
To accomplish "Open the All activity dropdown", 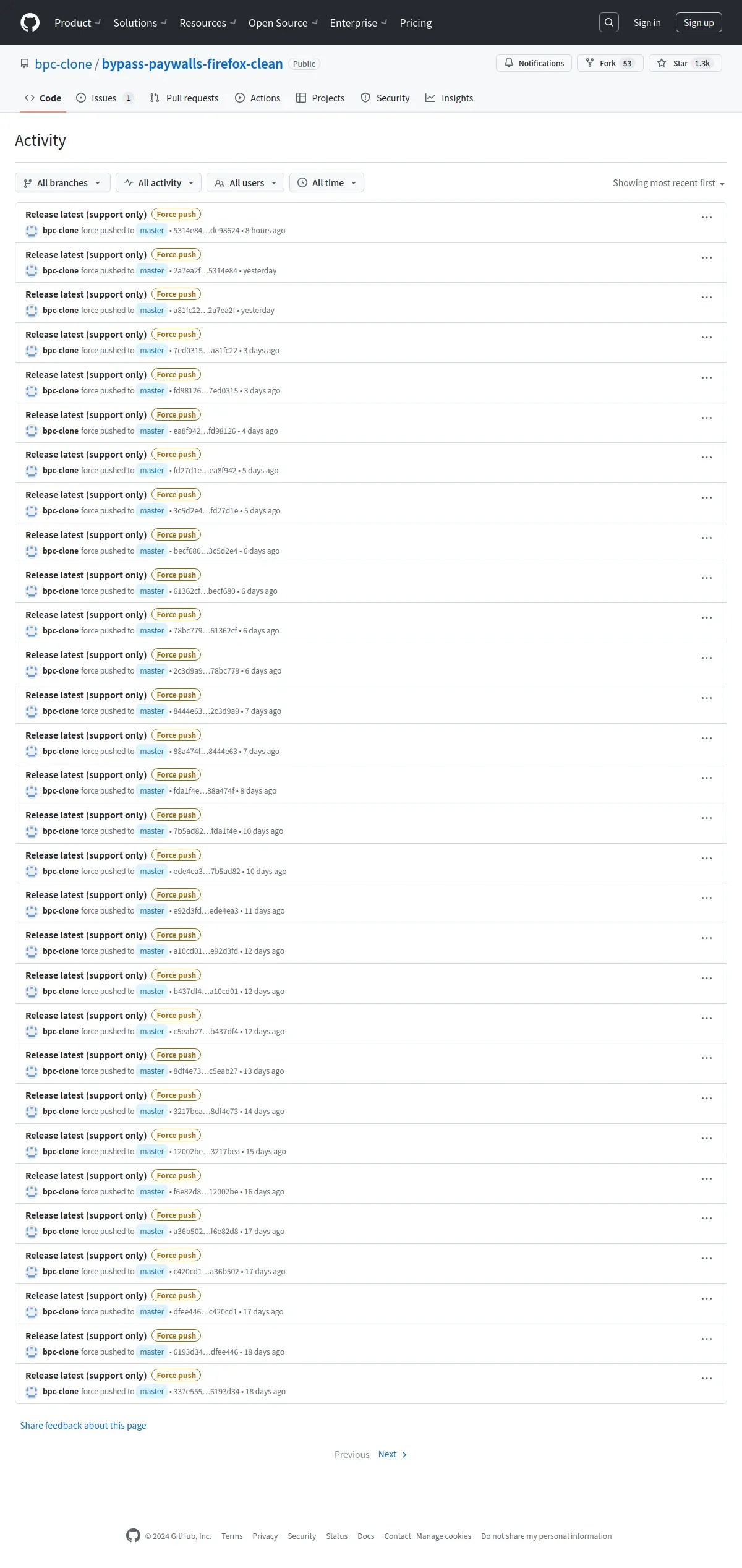I will [x=158, y=182].
